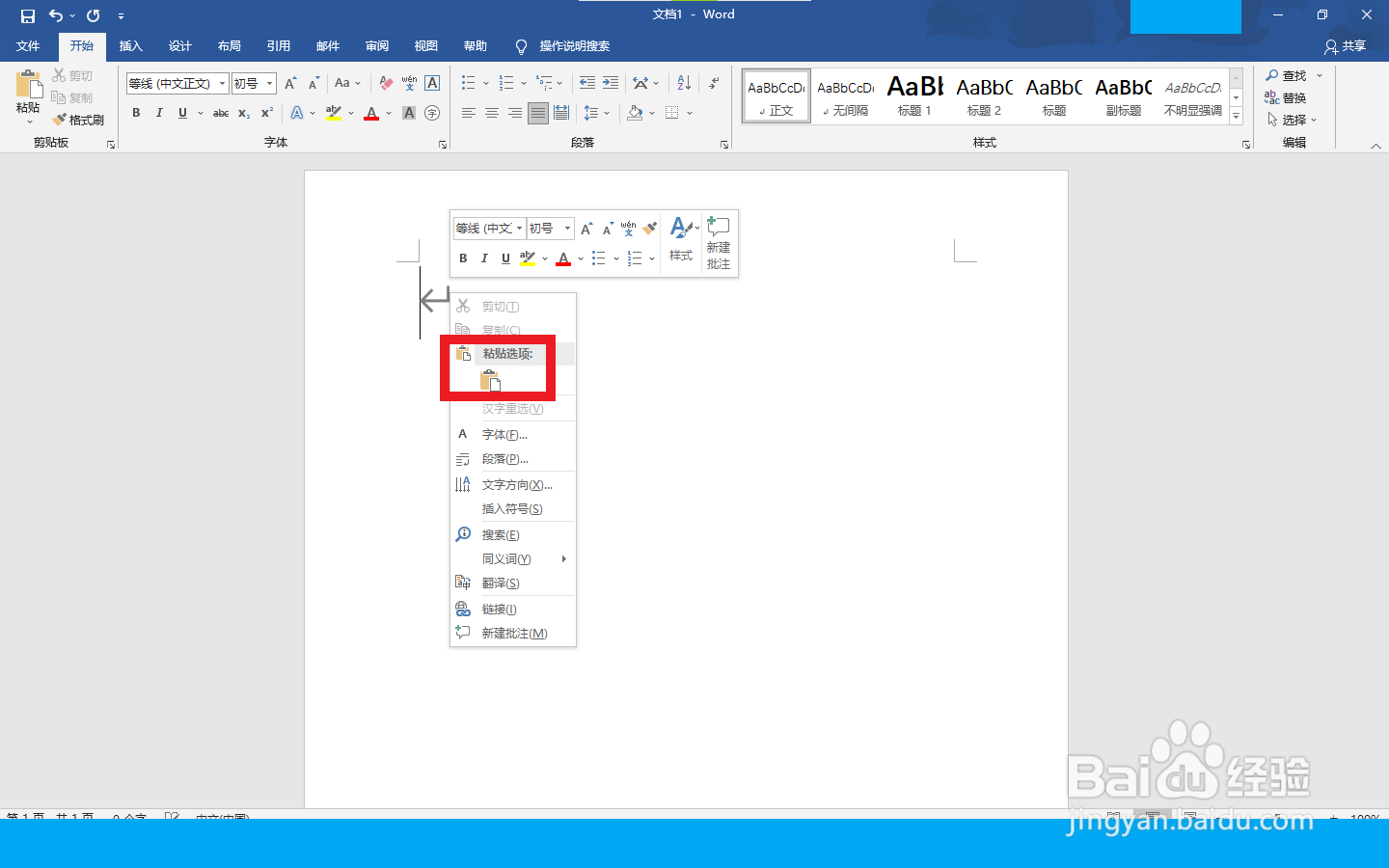This screenshot has height=868, width=1389.
Task: Click the Character Border (A) ribbon icon
Action: (432, 83)
